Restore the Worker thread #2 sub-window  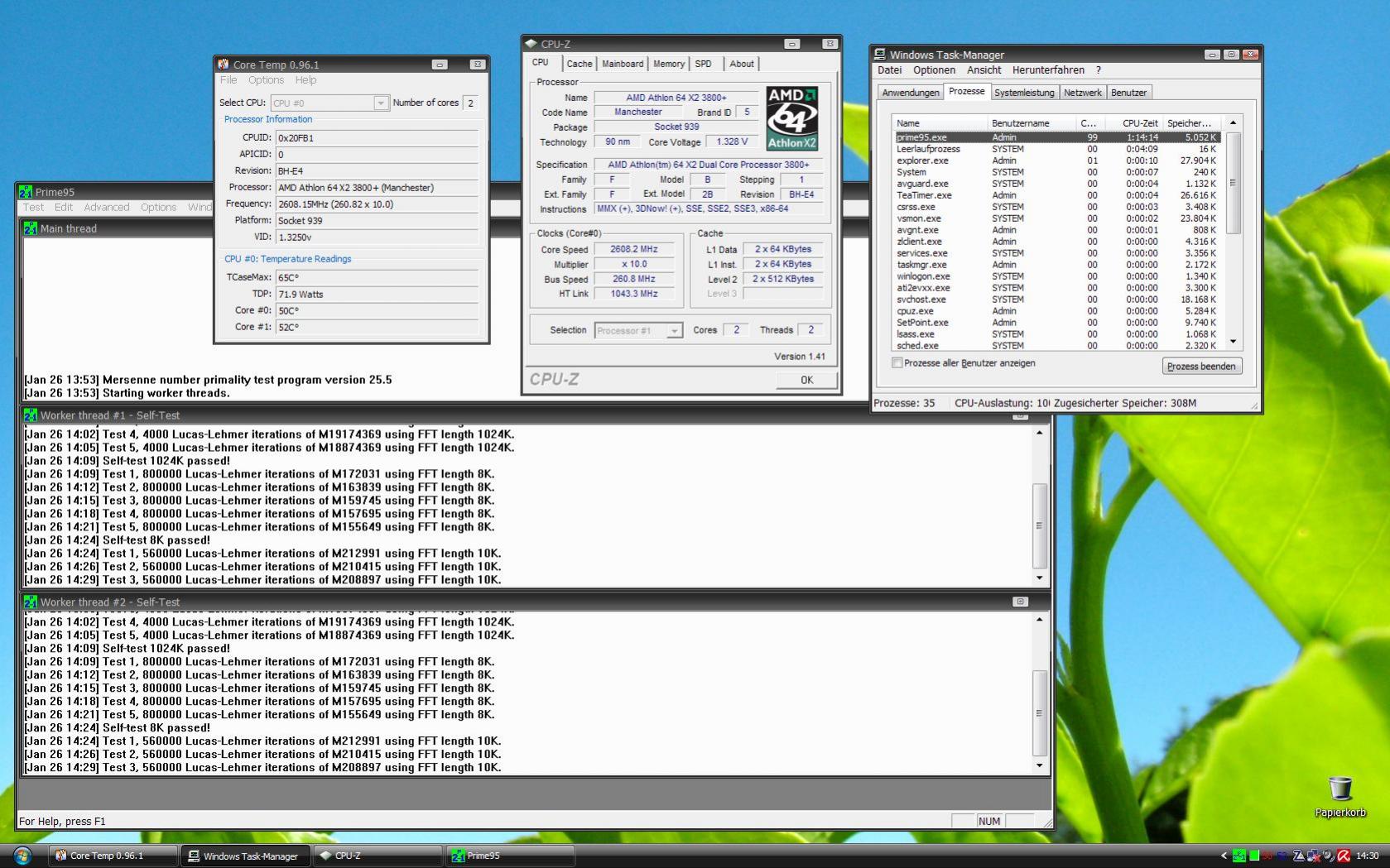click(1020, 602)
